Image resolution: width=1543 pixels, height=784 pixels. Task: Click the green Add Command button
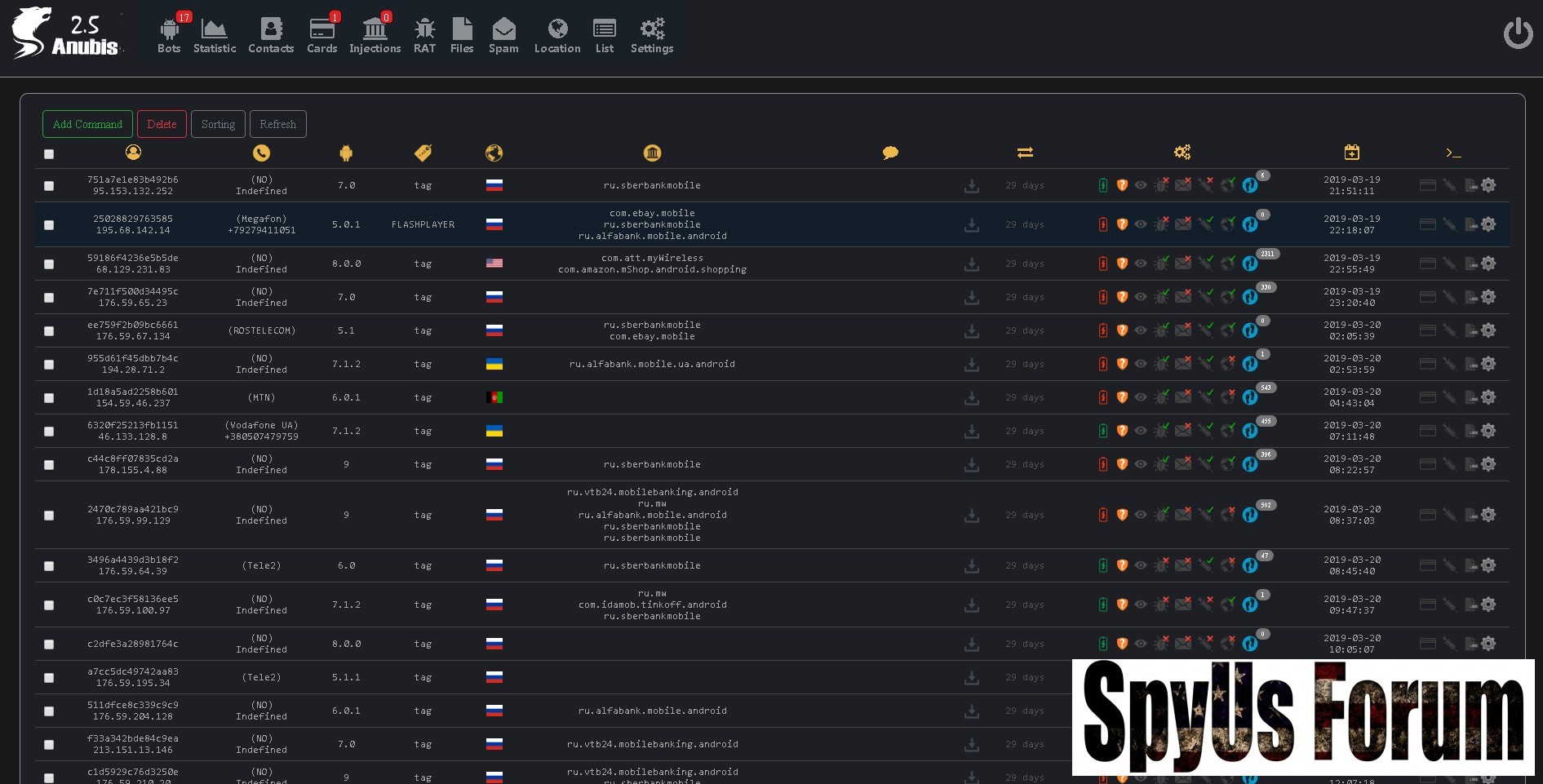87,124
